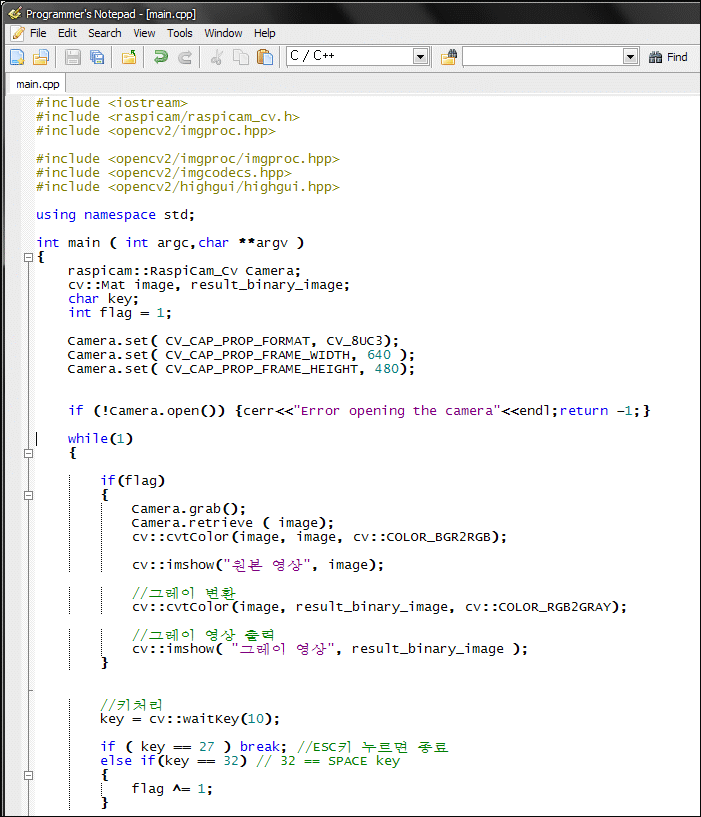Click CV_CAP_PROP_FORMAT in the code
This screenshot has height=817, width=701.
(x=237, y=341)
